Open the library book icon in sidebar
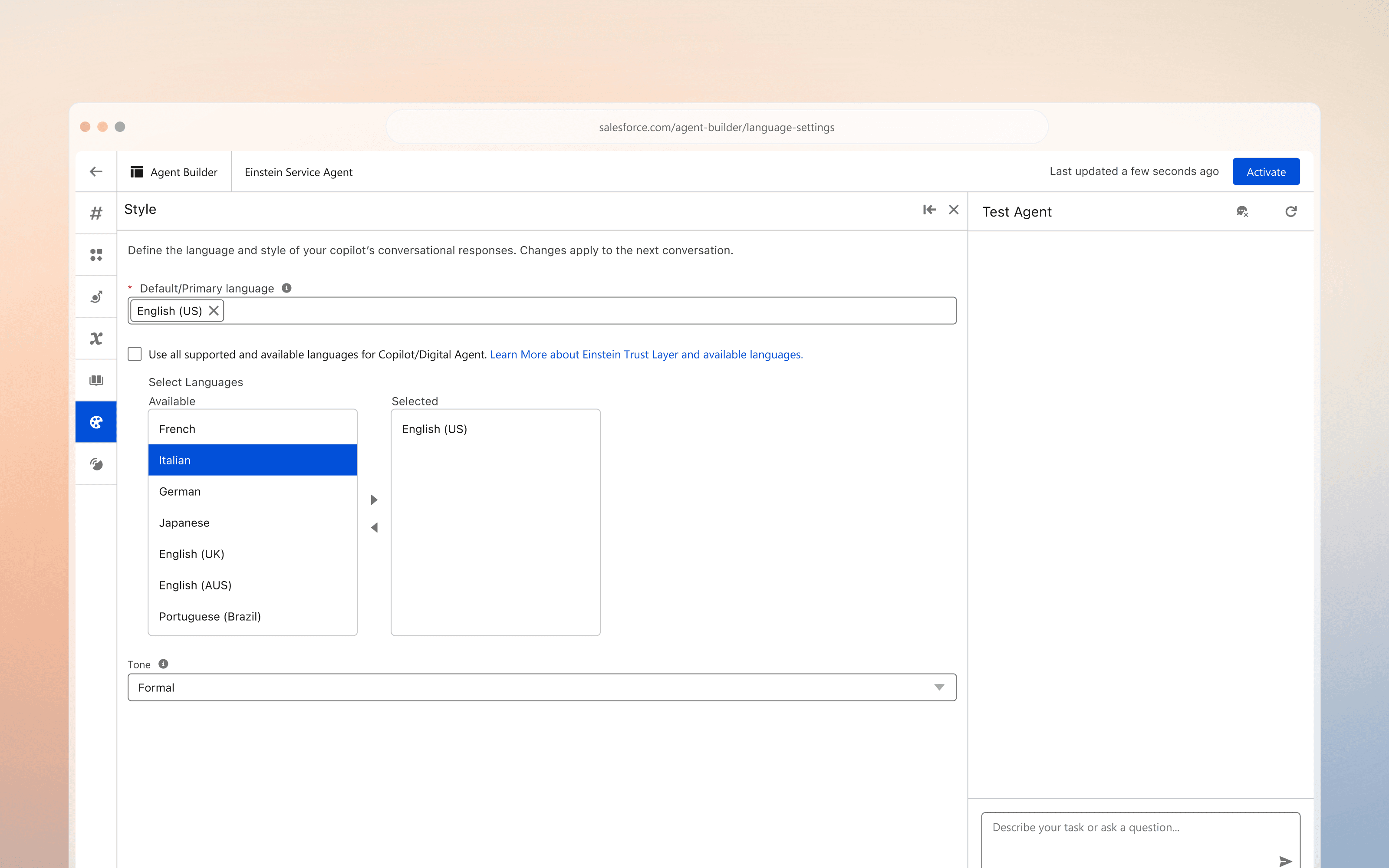The width and height of the screenshot is (1389, 868). (96, 380)
